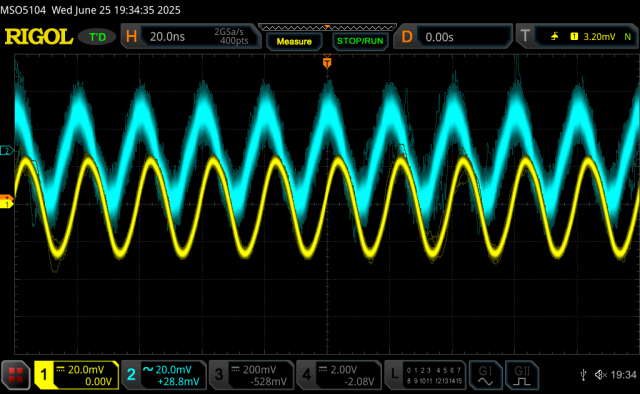Open the Measure menu
The width and height of the screenshot is (640, 394).
pos(294,41)
